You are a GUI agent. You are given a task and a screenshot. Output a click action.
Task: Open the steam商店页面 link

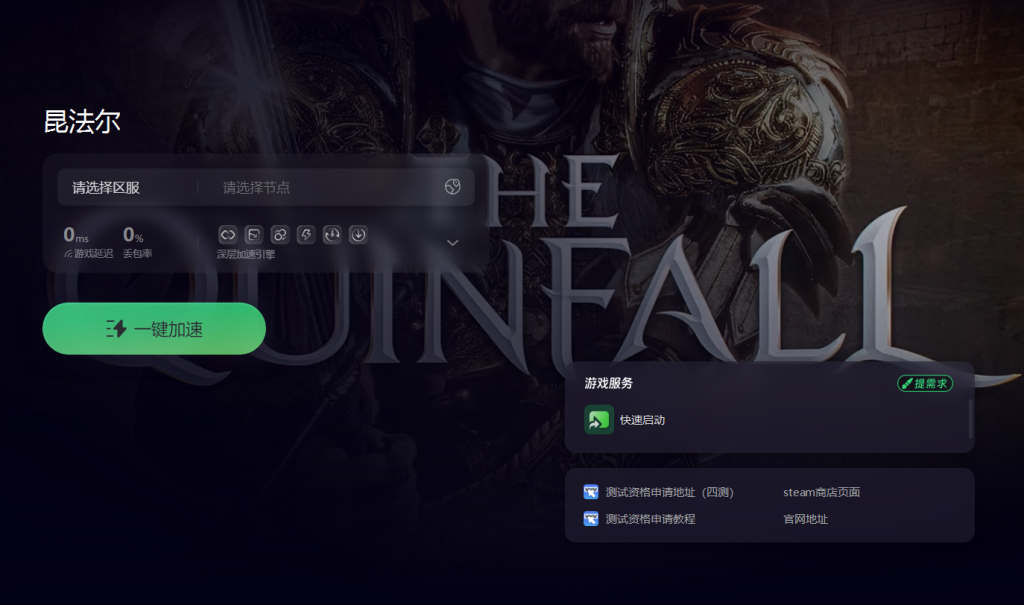tap(822, 492)
